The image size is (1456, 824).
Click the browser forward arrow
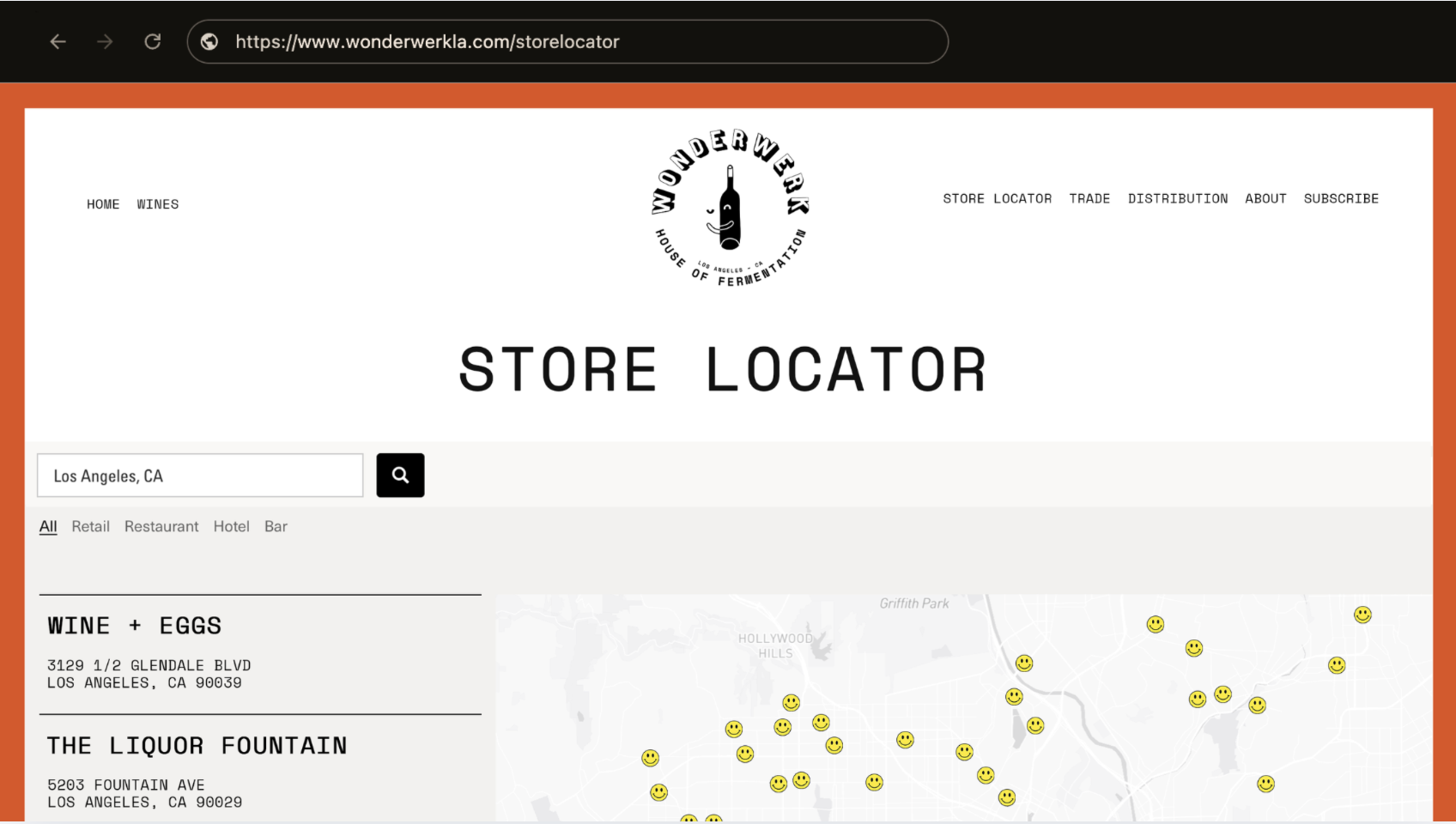click(105, 41)
